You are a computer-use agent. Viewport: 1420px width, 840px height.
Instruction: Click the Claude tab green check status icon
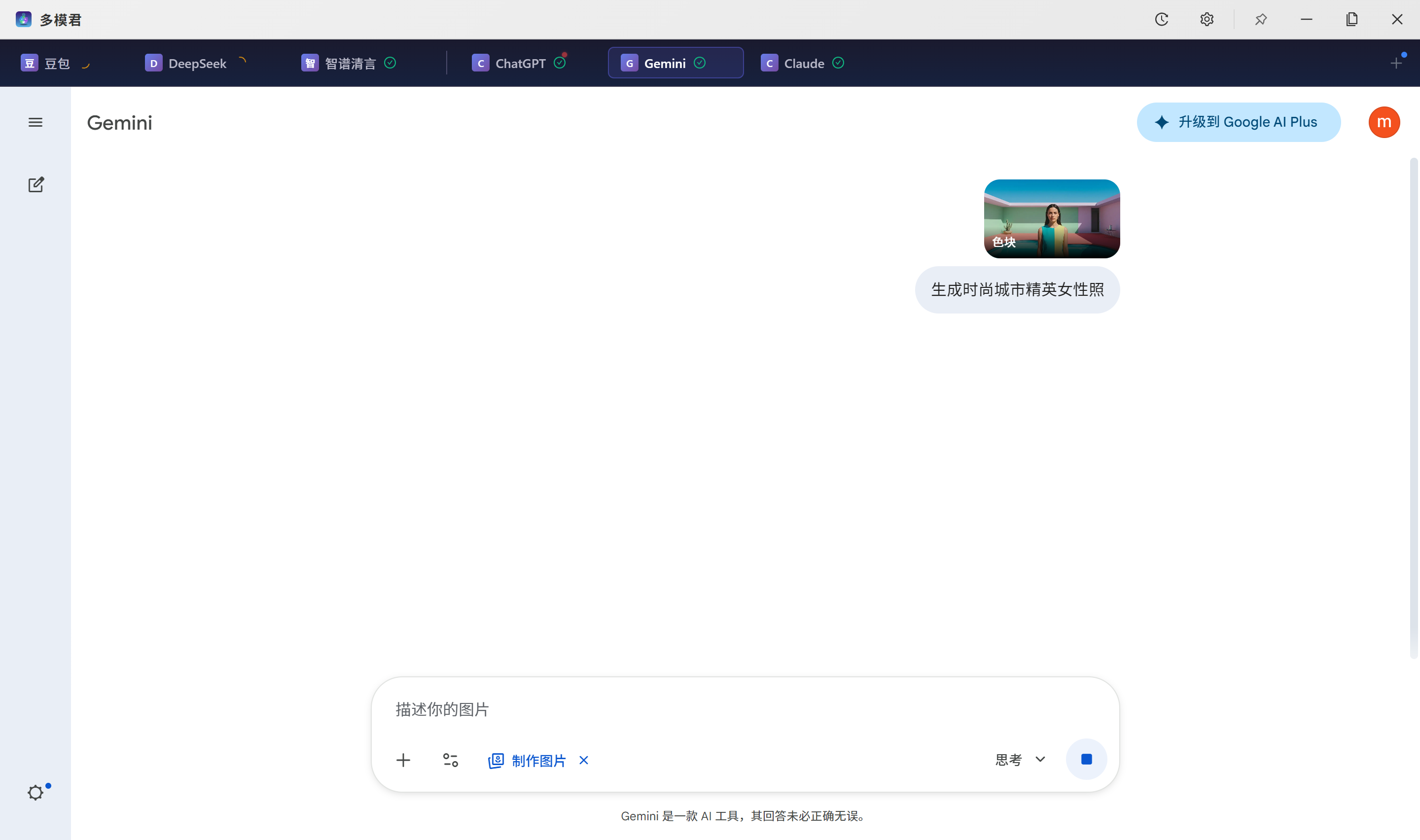(838, 63)
